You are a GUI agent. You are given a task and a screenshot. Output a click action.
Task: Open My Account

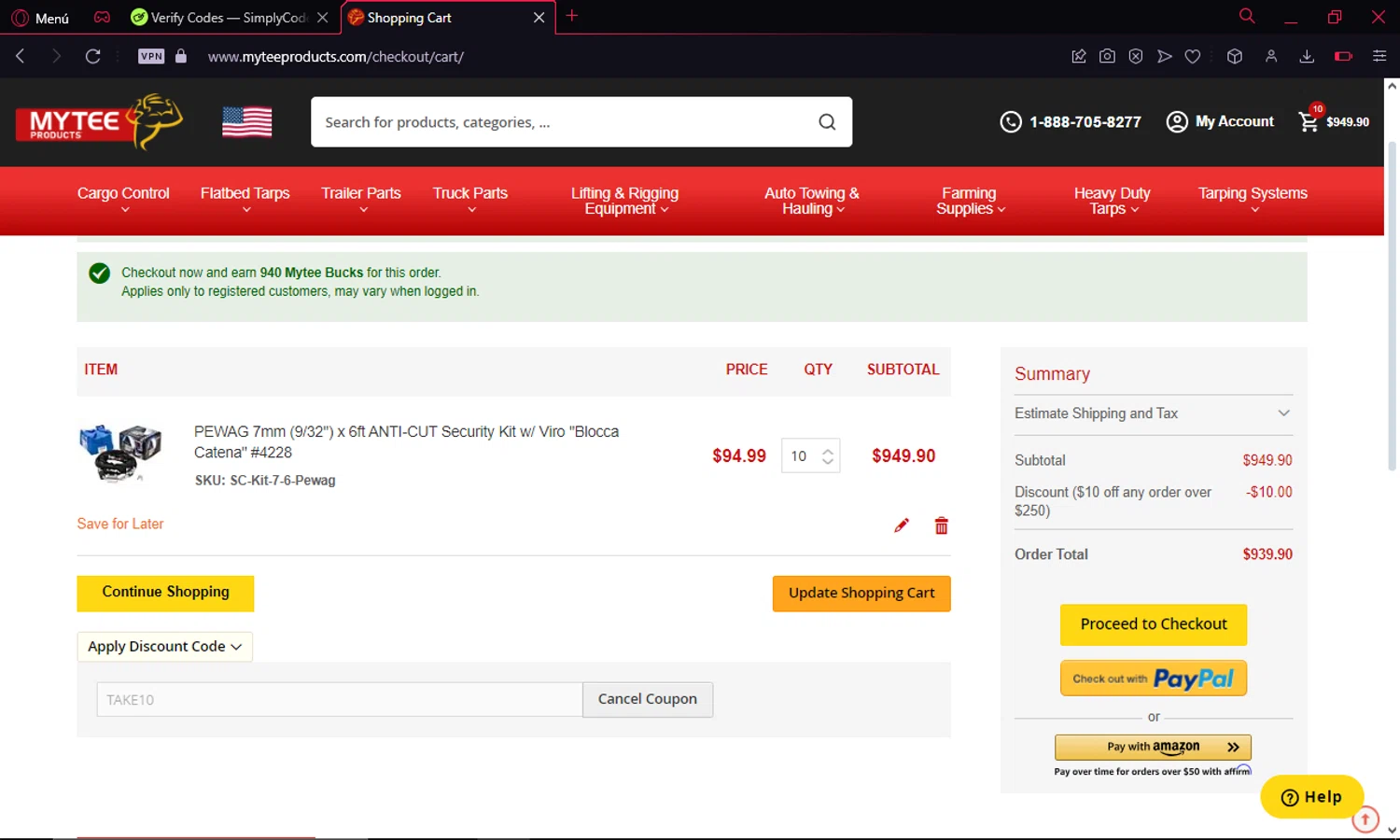(1220, 122)
